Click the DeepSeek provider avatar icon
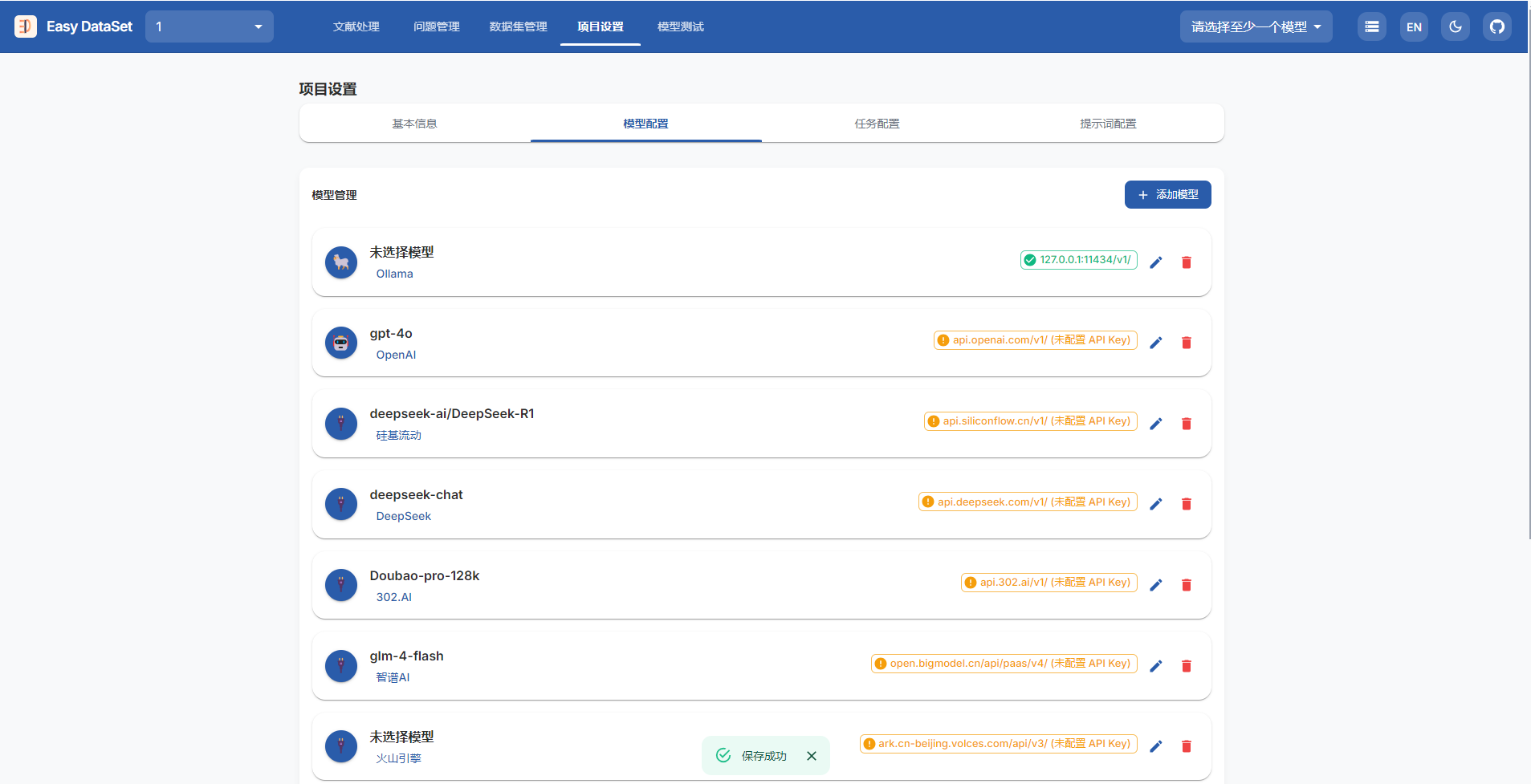Screen dimensions: 1531x784 pyautogui.click(x=341, y=505)
